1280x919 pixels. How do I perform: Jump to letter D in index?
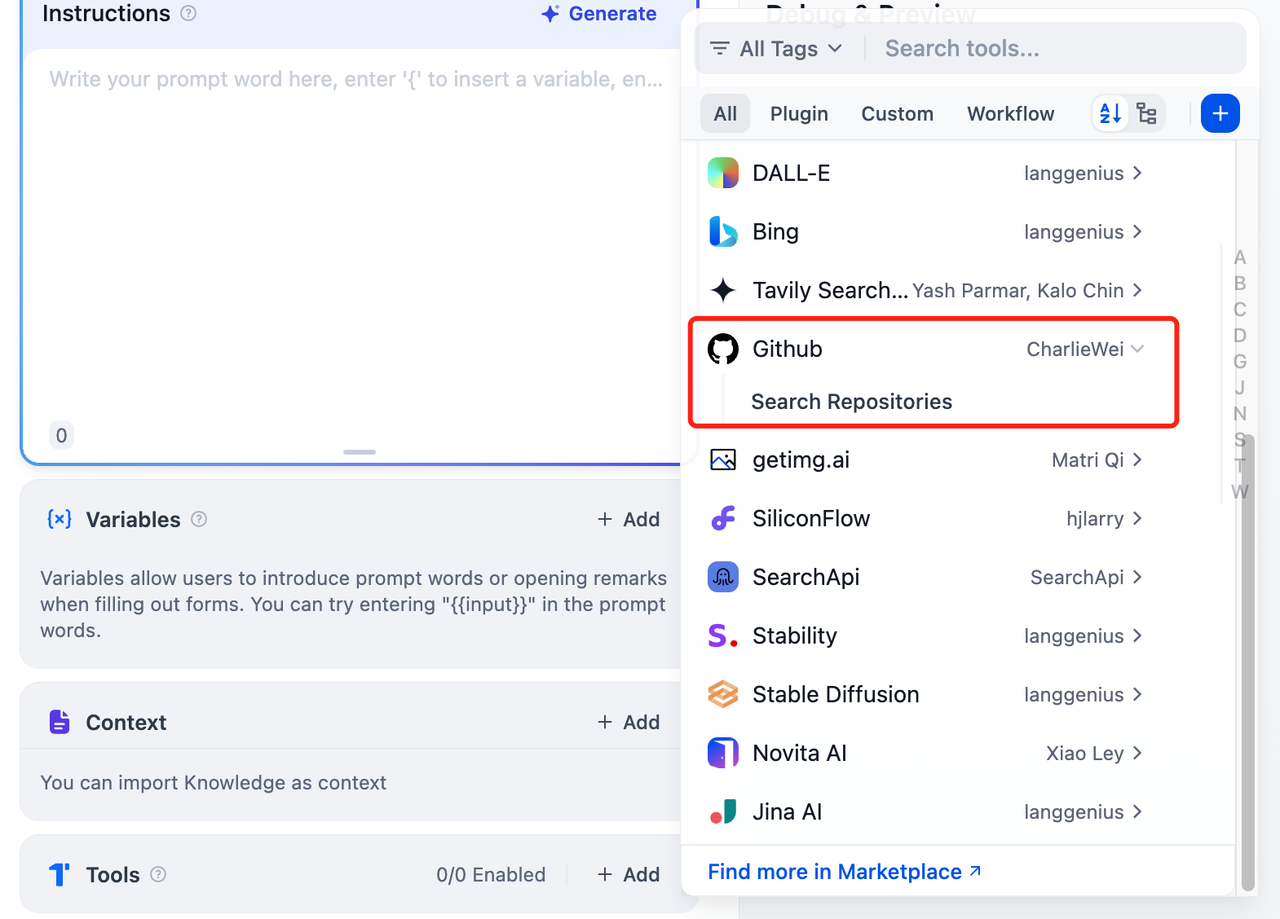coord(1240,336)
